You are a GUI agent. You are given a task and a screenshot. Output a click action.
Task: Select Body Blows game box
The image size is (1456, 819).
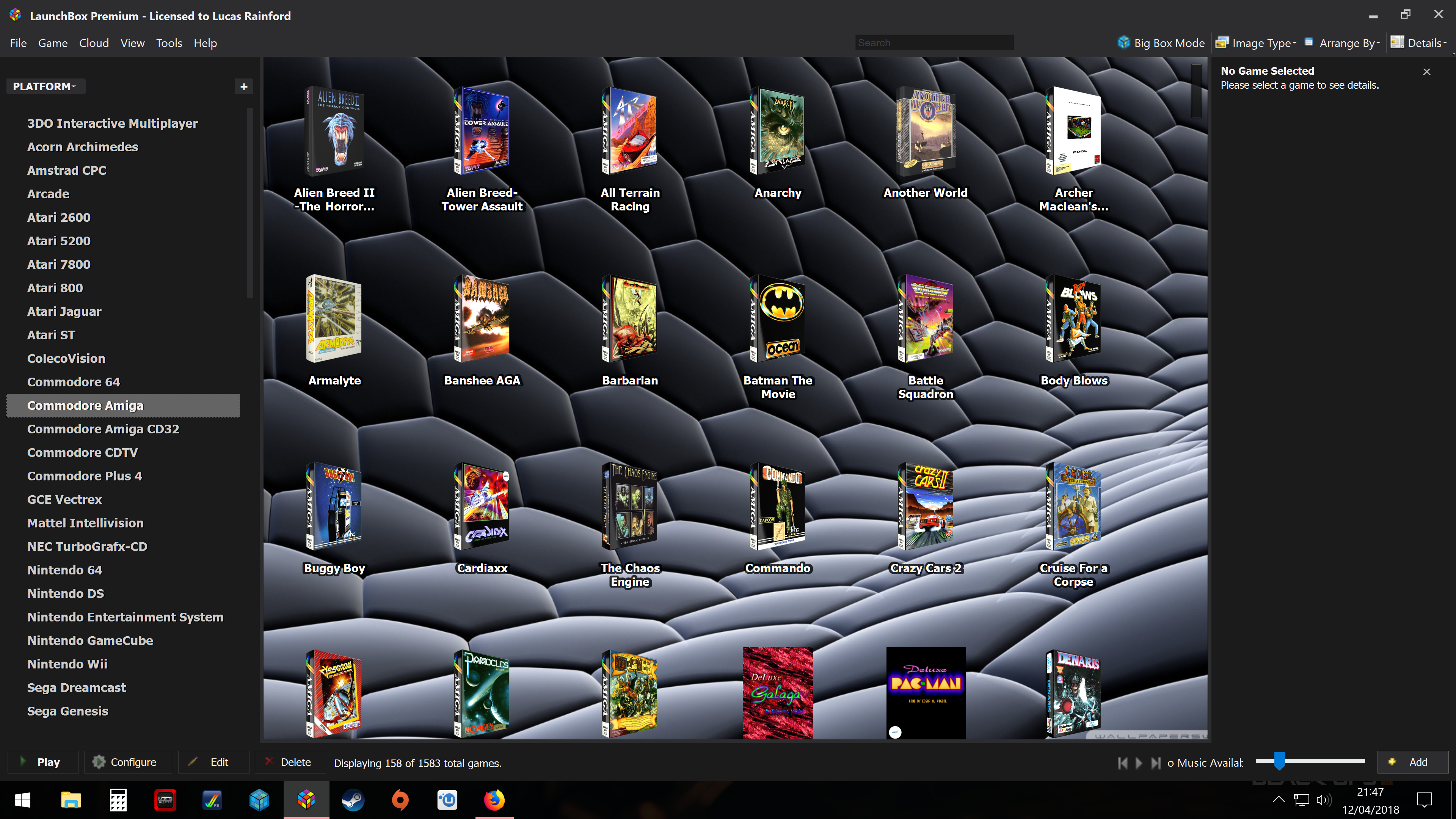[x=1073, y=319]
